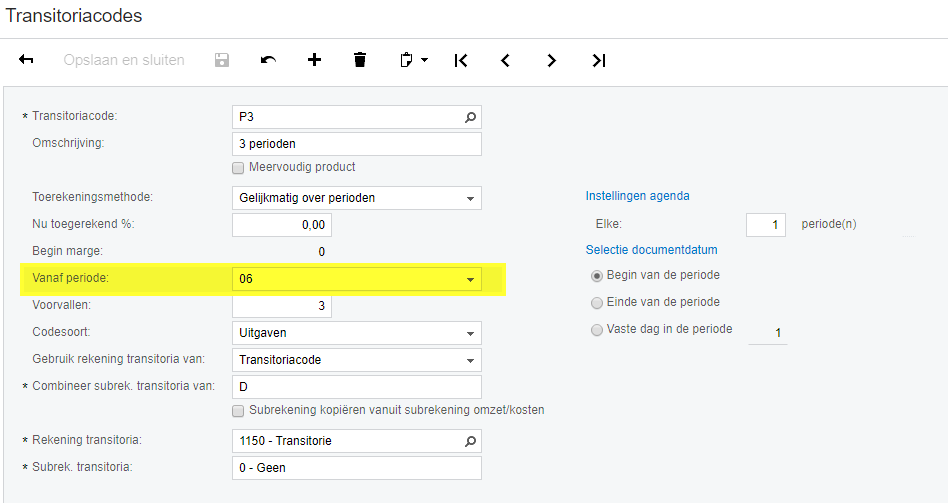Click the delete trash icon
Screen dimensions: 948x503
360,60
